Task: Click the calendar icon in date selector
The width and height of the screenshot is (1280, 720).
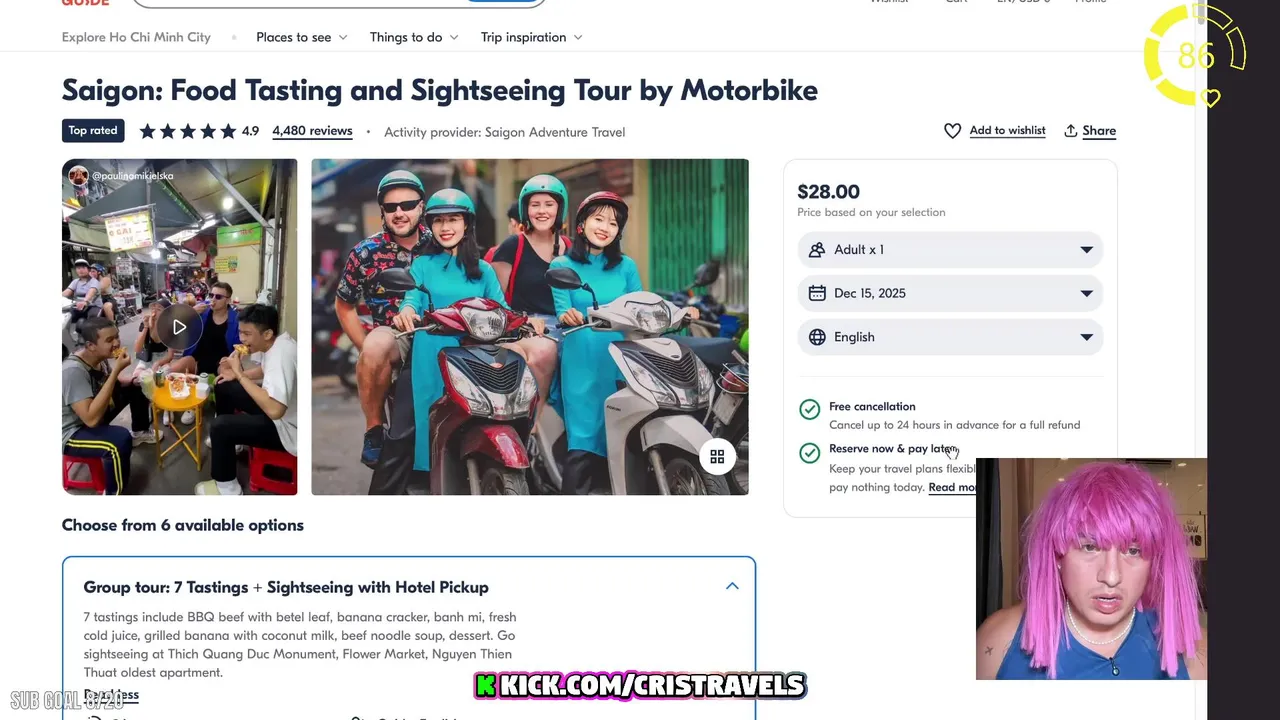Action: [817, 293]
